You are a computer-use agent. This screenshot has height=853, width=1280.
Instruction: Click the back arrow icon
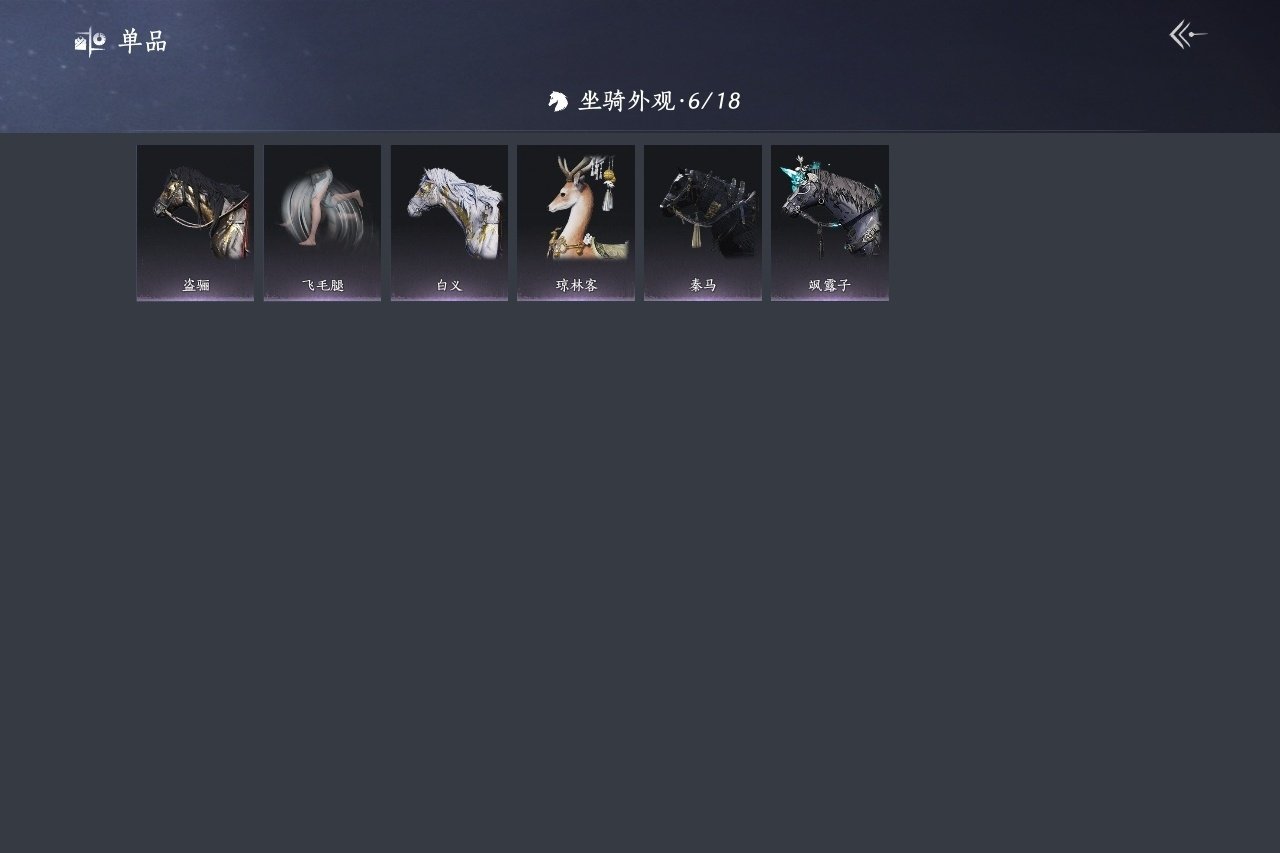click(1188, 35)
